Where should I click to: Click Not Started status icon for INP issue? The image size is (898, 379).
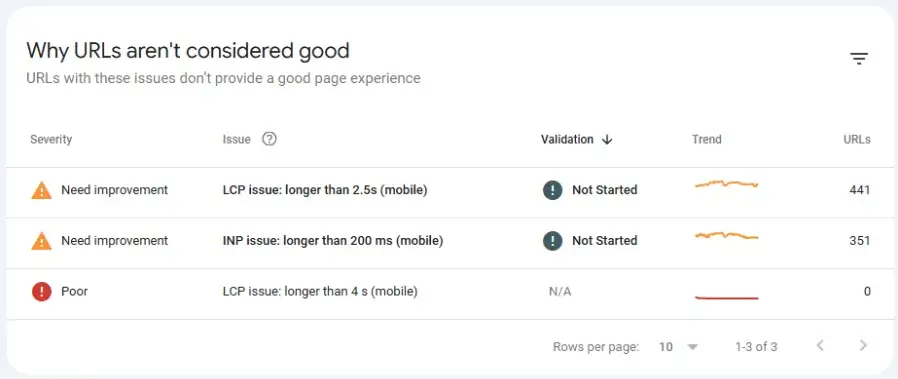[x=553, y=240]
